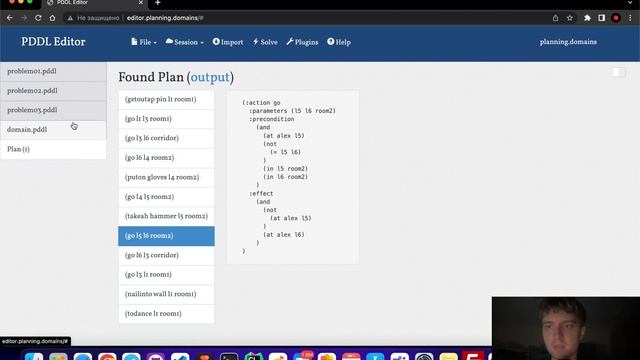Select step (getoutap pin l1 room1)

point(166,100)
